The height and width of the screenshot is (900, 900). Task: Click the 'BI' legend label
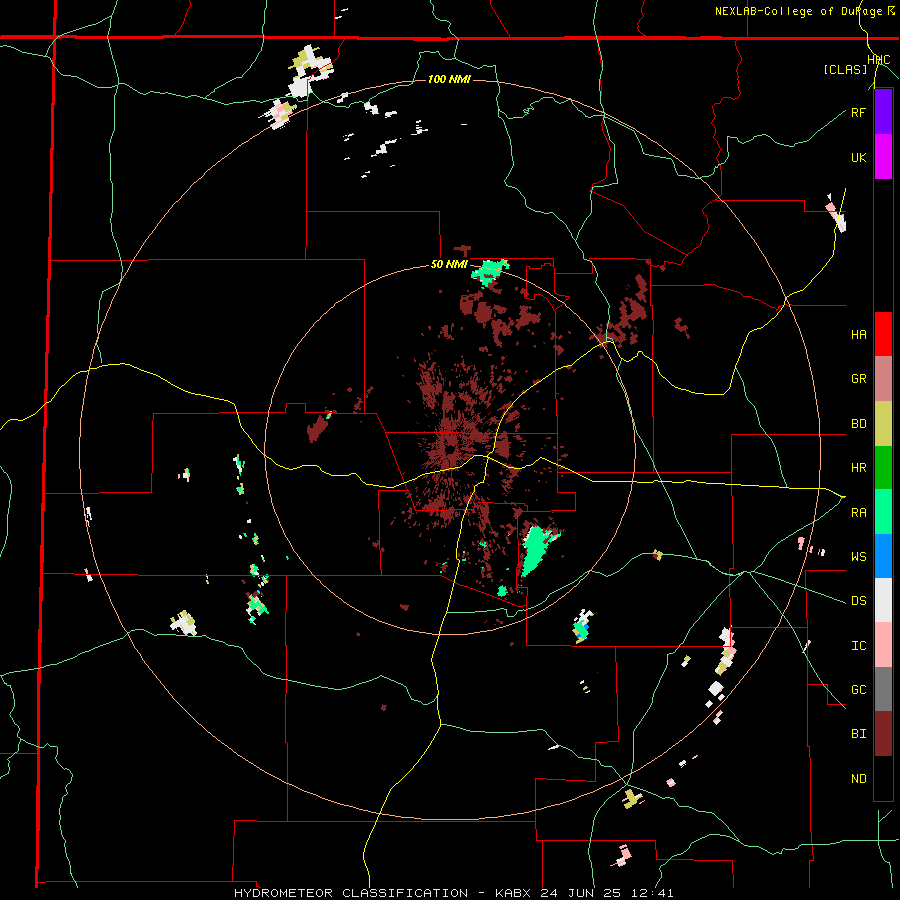858,734
